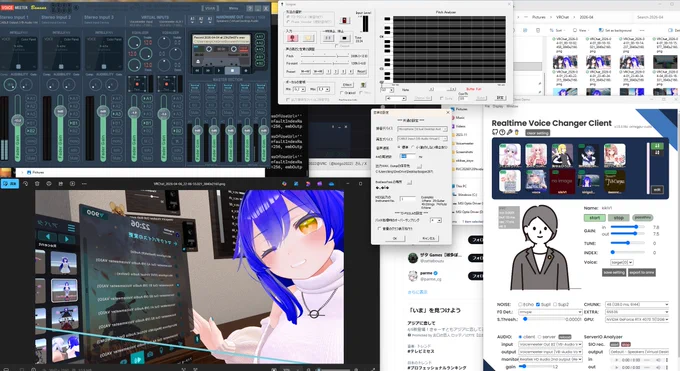680x371 pixels.
Task: Toggle A1 bus on Stereo Input 1 strip
Action: point(31,99)
